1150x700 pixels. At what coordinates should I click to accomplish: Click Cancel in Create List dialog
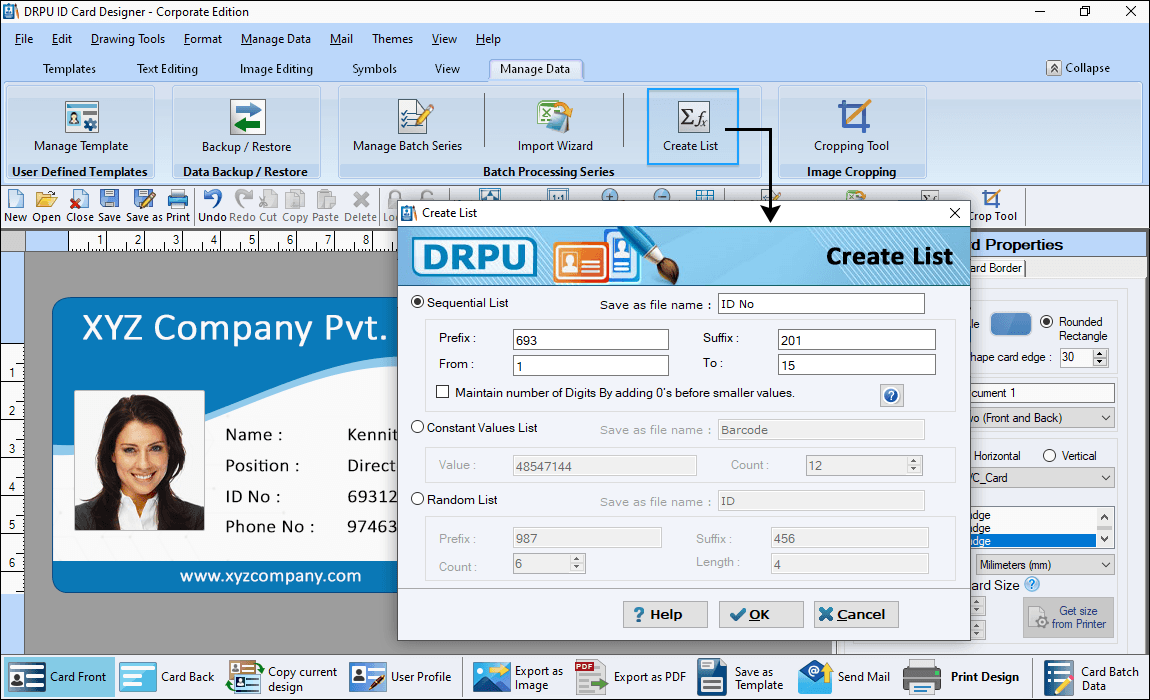tap(856, 614)
